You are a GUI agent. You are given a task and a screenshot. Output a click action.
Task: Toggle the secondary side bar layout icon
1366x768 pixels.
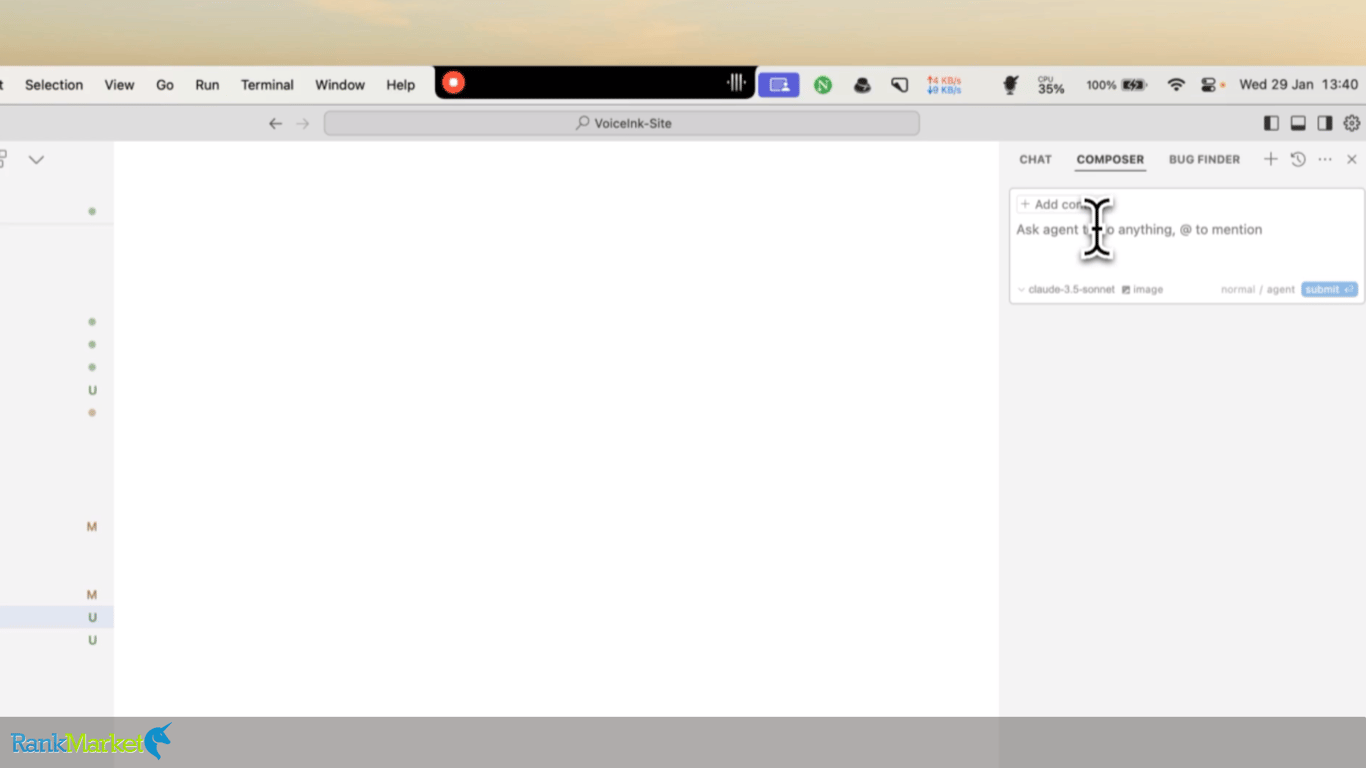[x=1325, y=123]
